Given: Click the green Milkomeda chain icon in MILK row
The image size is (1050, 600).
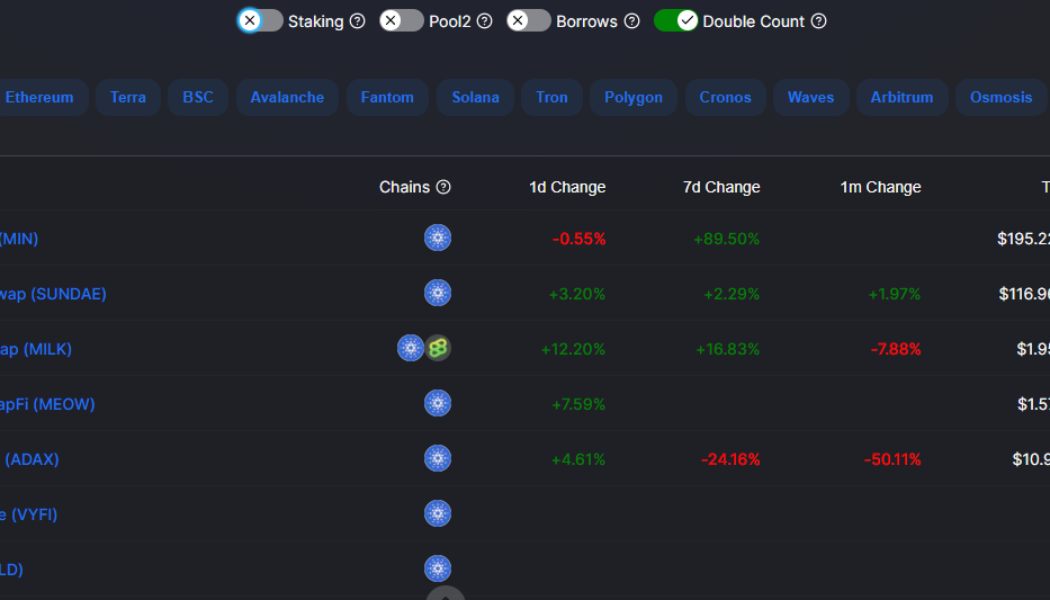Looking at the screenshot, I should [438, 348].
